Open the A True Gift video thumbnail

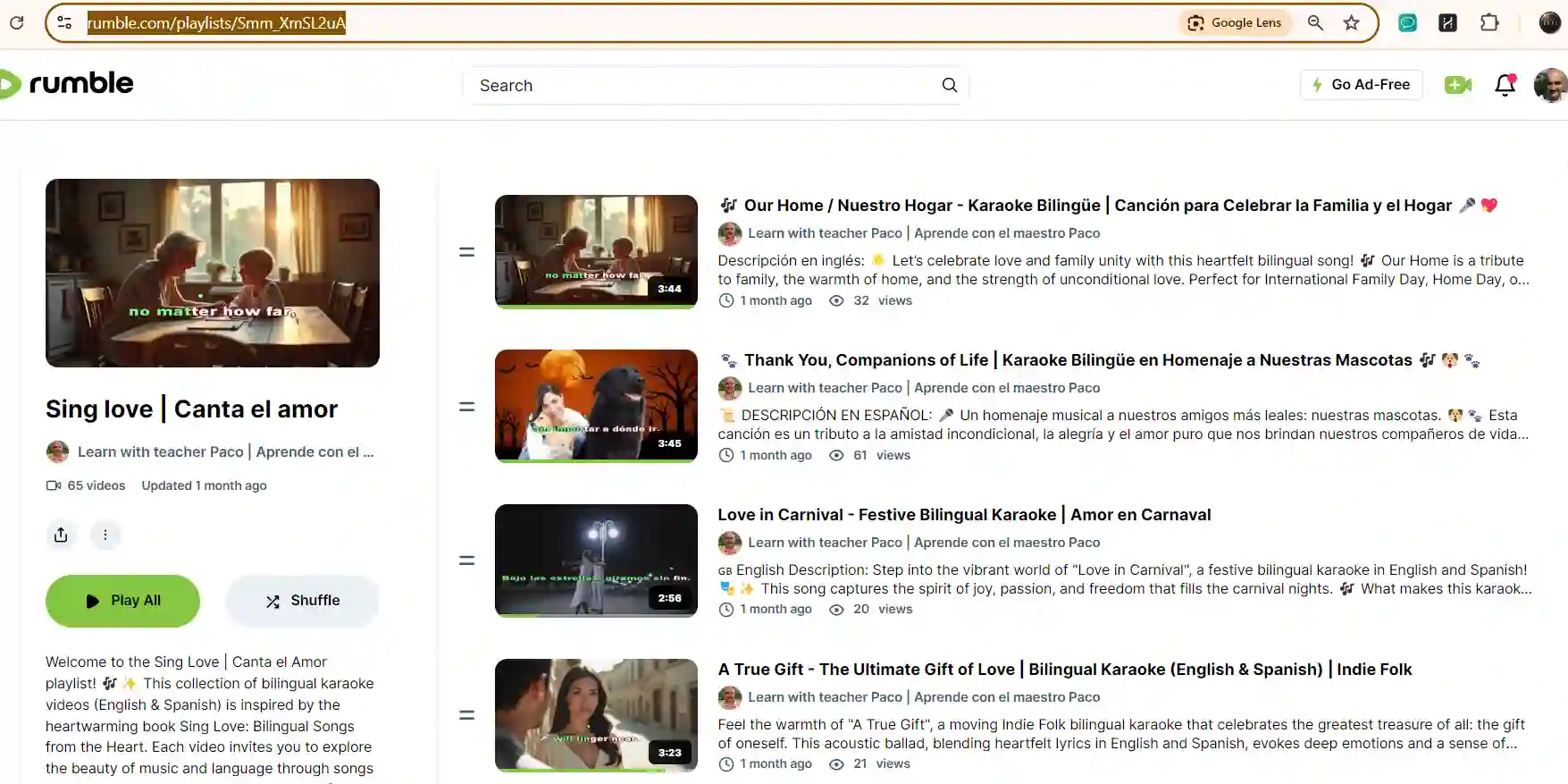click(x=596, y=715)
